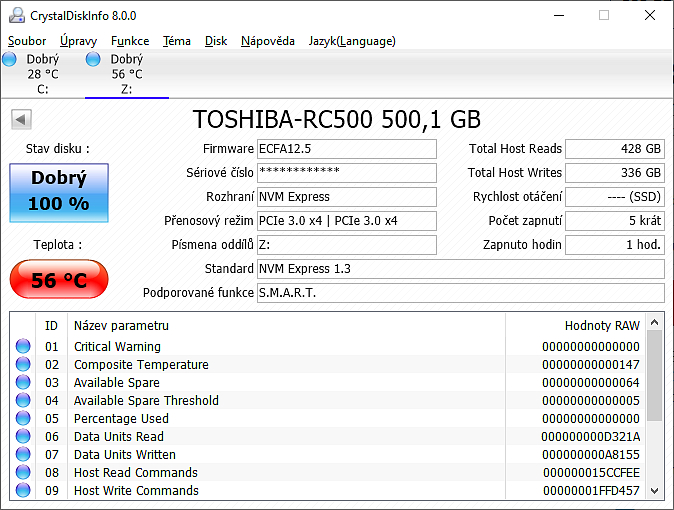
Task: Click the Rychlost otáčení value ---- (SSD)
Action: pos(615,197)
